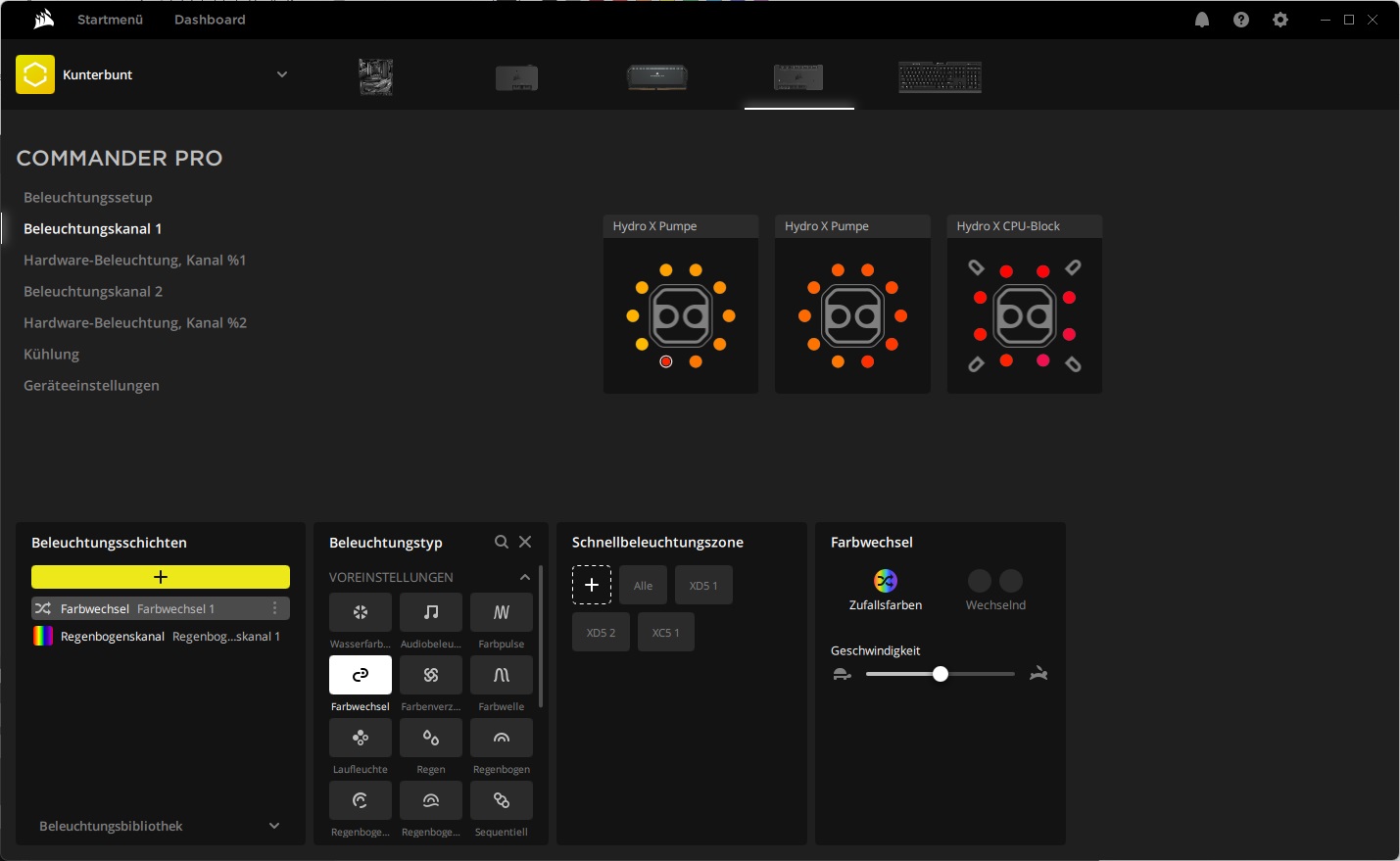The width and height of the screenshot is (1400, 861).
Task: Add a new lighting layer with yellow plus
Action: coord(161,577)
